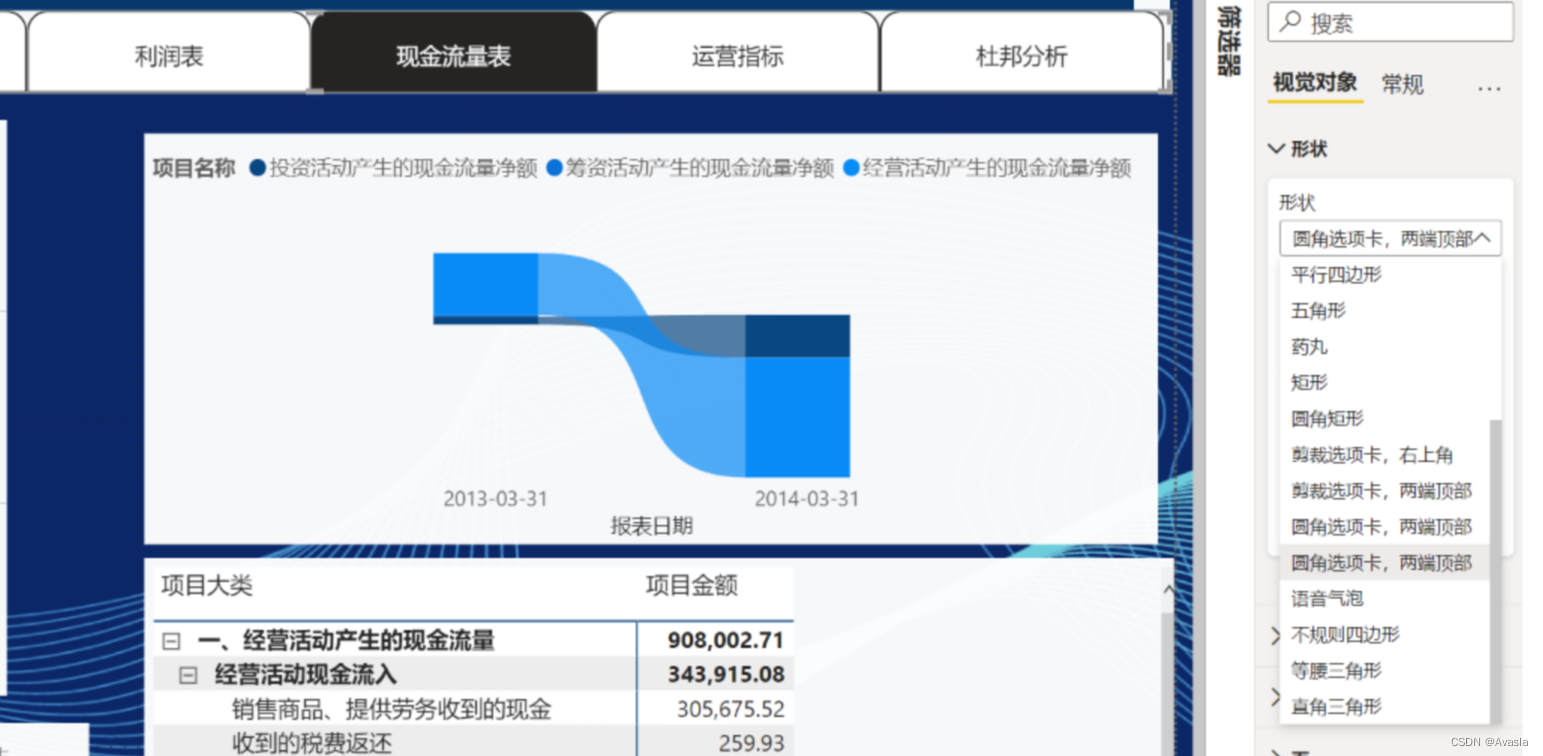Image resolution: width=1543 pixels, height=756 pixels.
Task: Collapse the 形状 section chevron
Action: (1276, 149)
